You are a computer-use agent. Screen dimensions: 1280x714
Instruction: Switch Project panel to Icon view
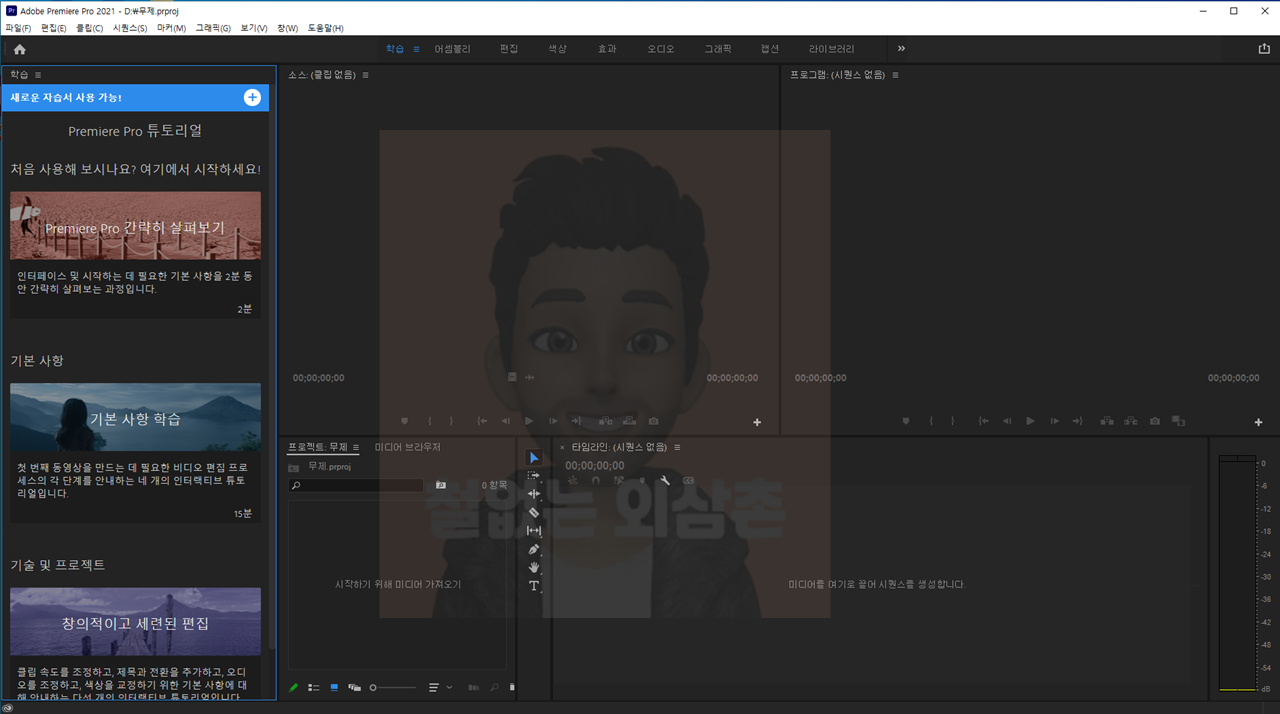(334, 687)
